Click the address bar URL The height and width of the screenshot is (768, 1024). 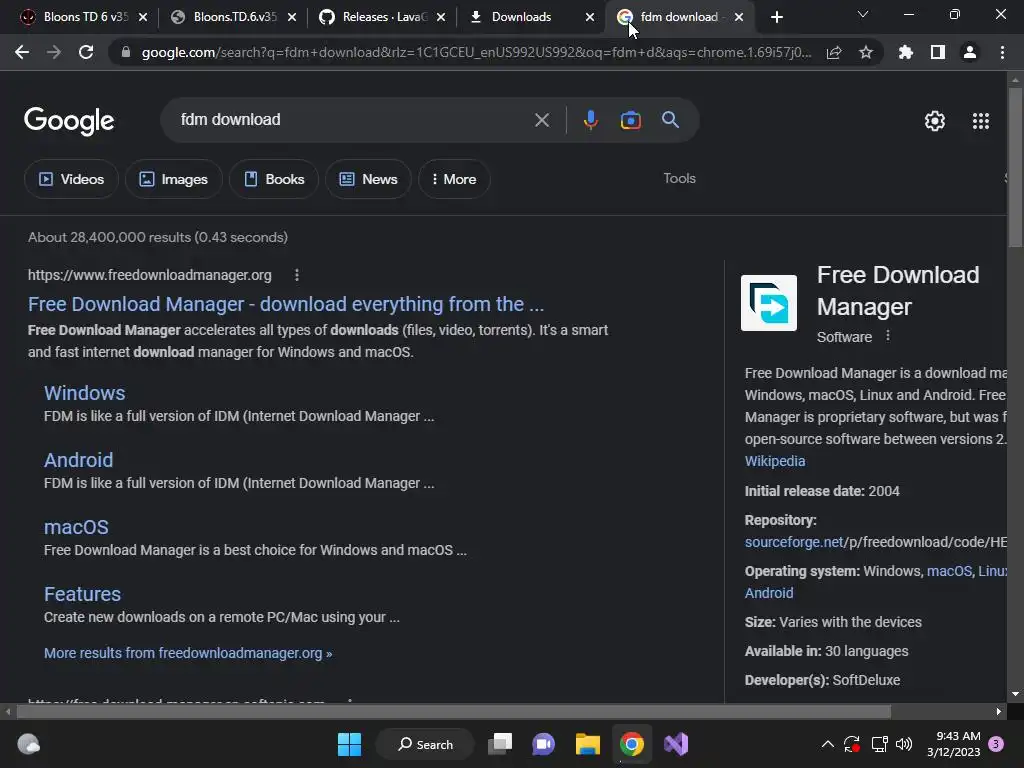point(475,52)
